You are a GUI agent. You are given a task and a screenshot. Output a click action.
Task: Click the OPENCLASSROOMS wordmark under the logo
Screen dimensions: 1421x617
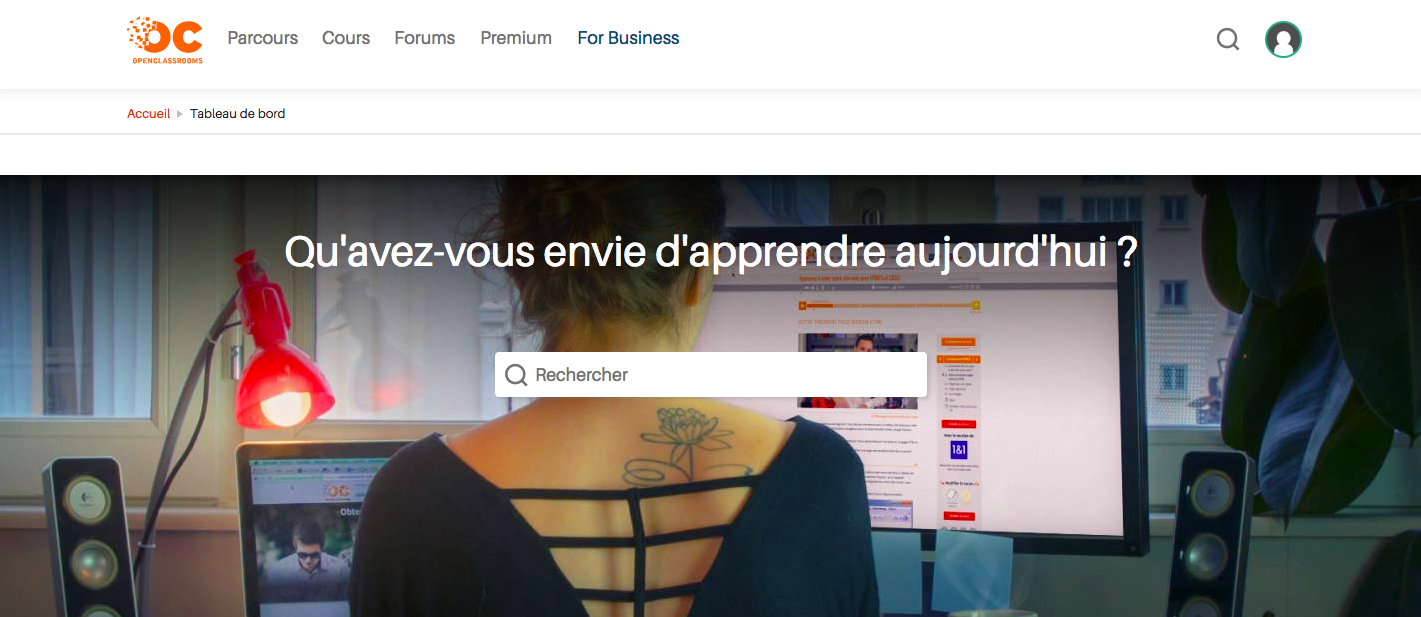click(165, 60)
